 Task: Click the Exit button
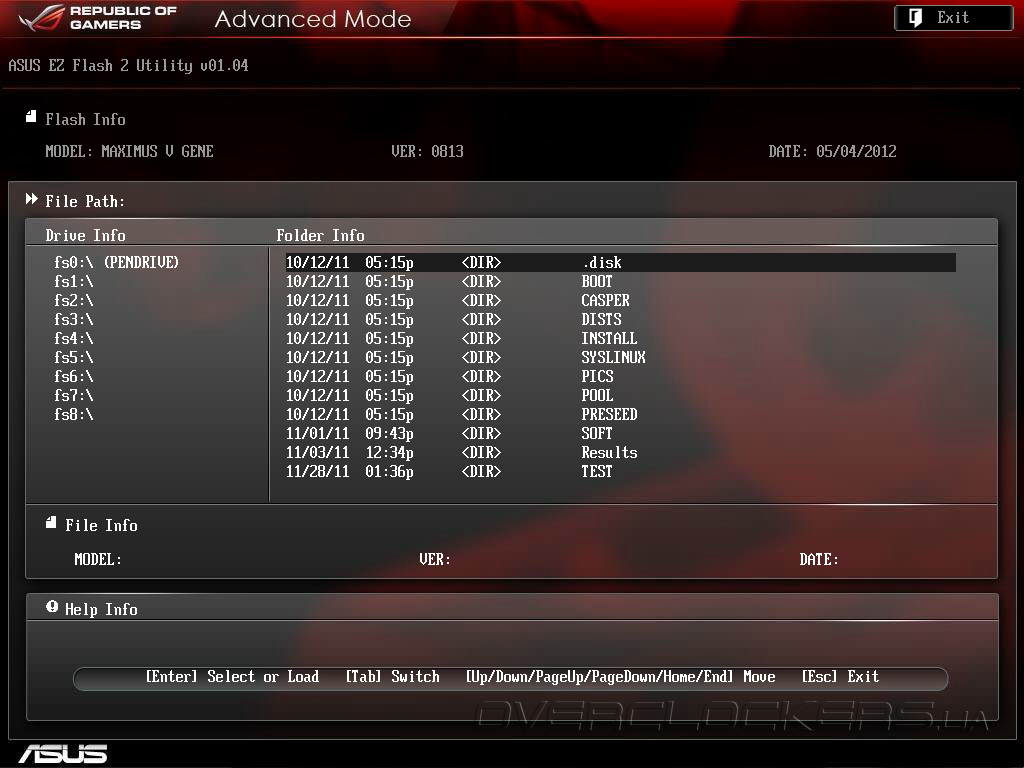[953, 18]
